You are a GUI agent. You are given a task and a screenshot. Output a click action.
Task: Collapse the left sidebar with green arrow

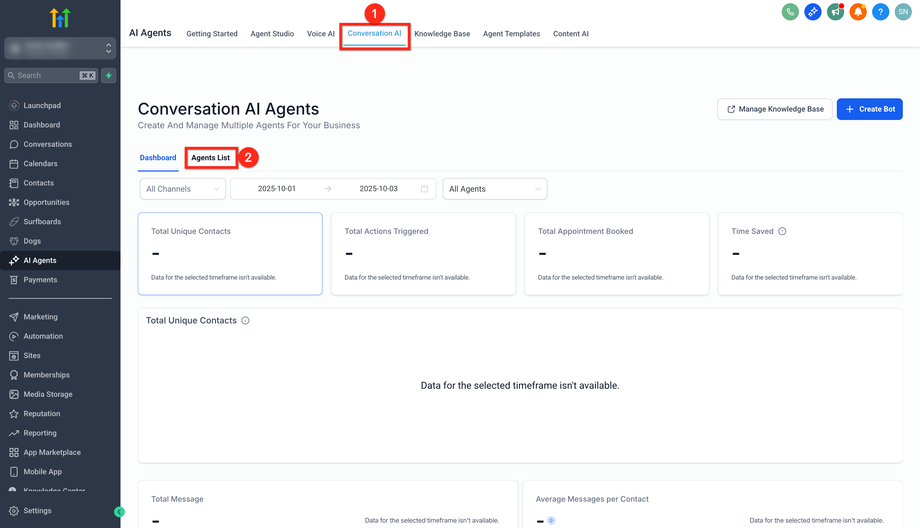[120, 511]
